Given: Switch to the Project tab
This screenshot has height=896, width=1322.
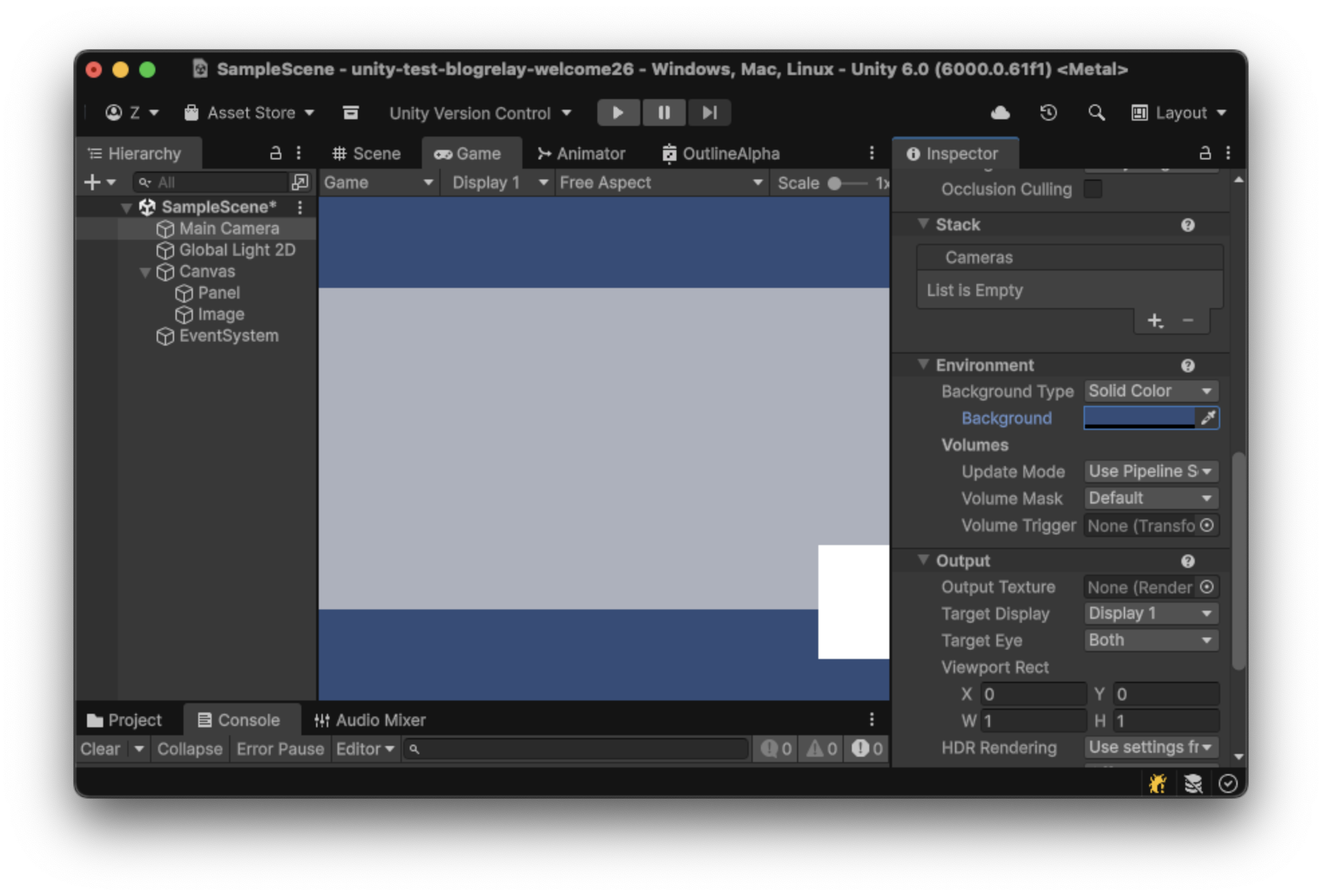Looking at the screenshot, I should click(x=125, y=720).
